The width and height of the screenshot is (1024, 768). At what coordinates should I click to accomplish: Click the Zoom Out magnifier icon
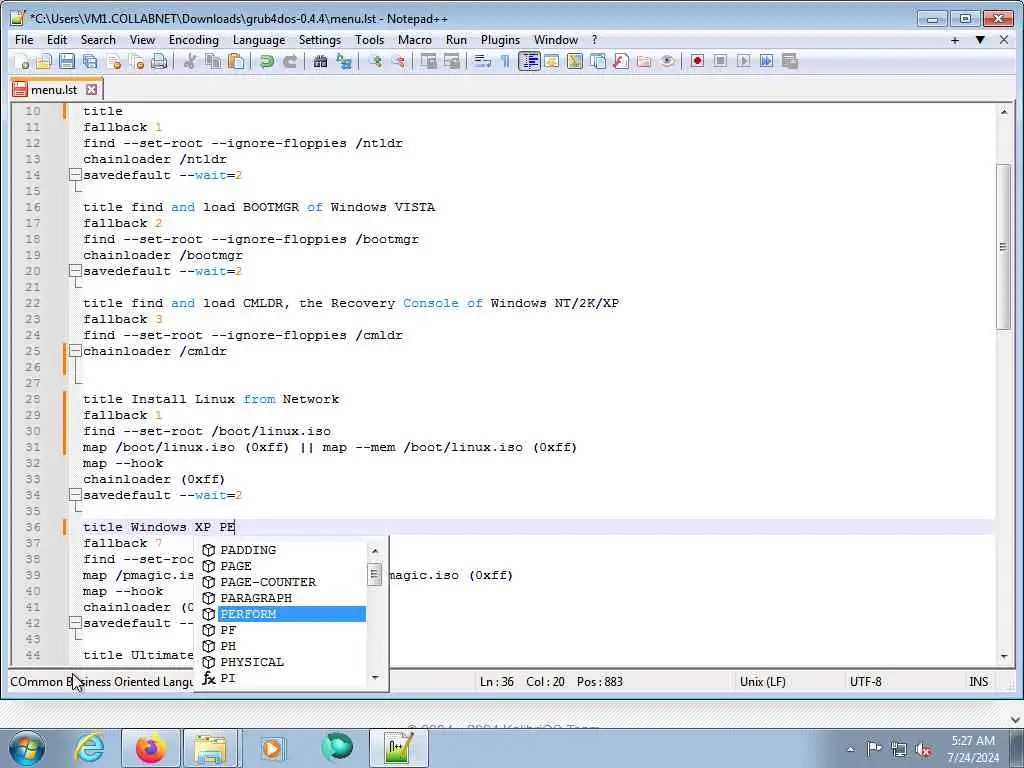(398, 61)
